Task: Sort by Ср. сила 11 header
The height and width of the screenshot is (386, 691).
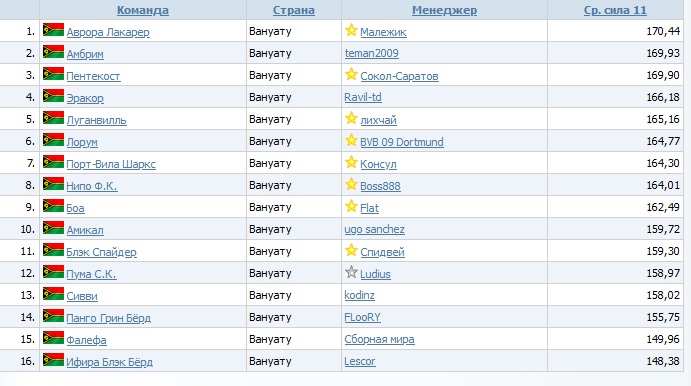Action: coord(615,10)
